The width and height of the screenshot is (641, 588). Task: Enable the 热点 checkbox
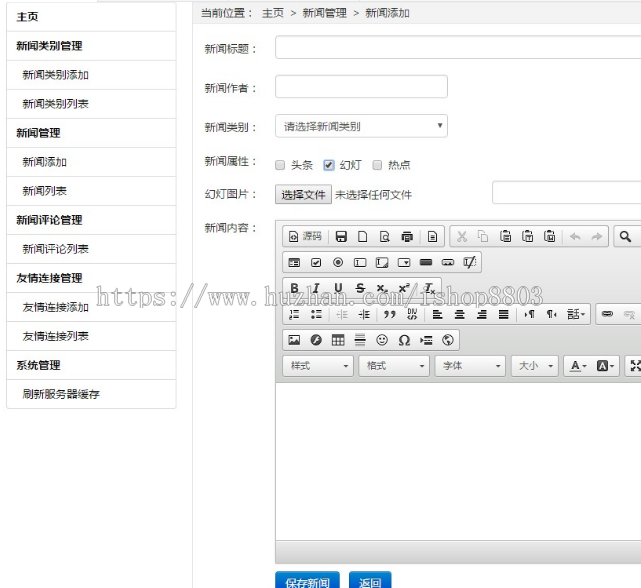(x=377, y=165)
